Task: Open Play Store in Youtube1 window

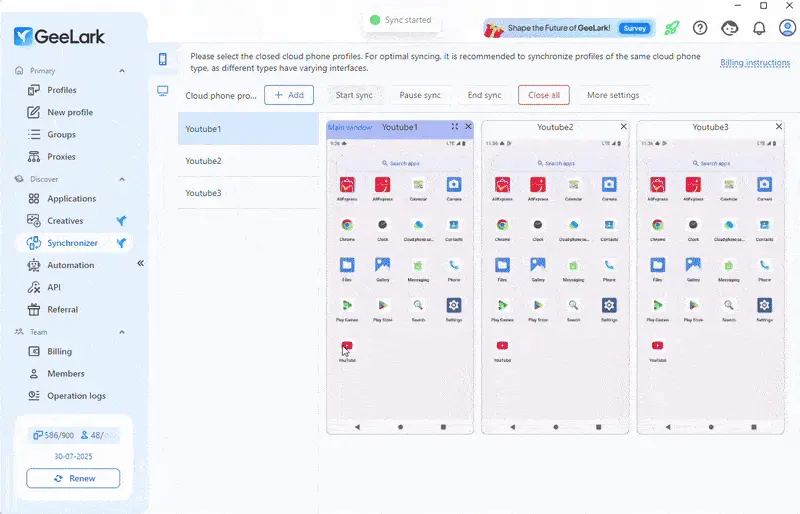Action: [383, 309]
